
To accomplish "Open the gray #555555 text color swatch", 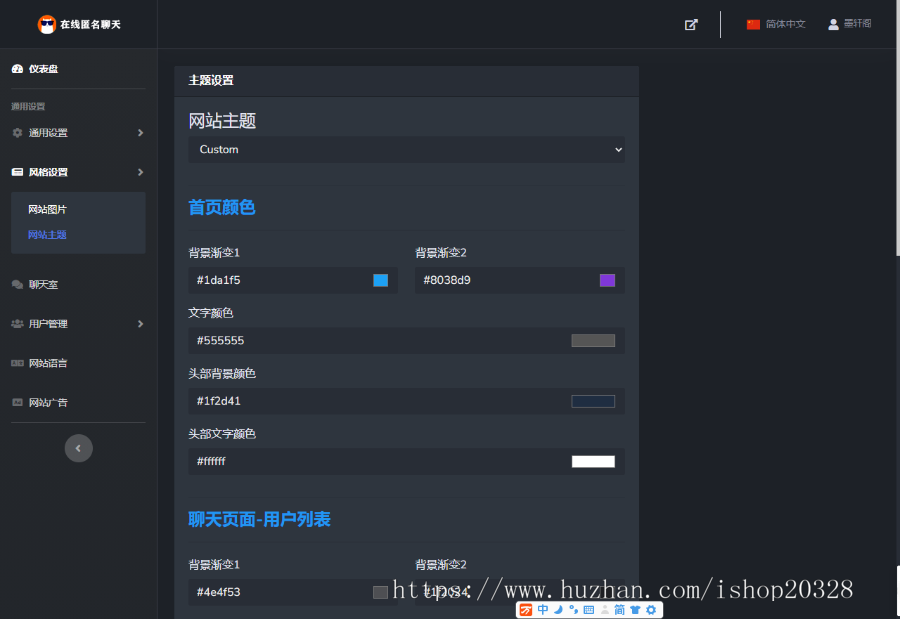I will [x=593, y=341].
